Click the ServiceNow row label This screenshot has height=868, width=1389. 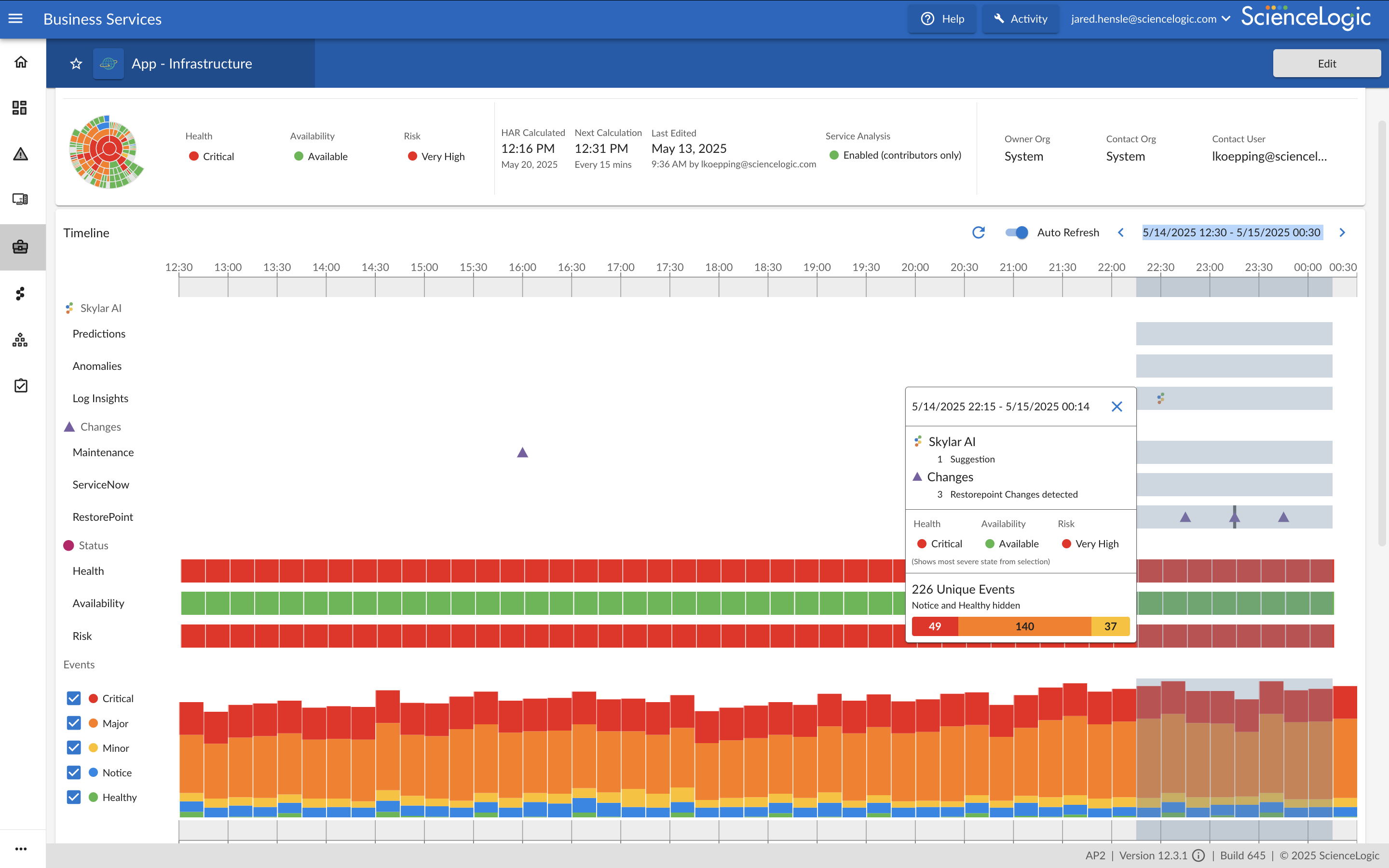pyautogui.click(x=101, y=485)
